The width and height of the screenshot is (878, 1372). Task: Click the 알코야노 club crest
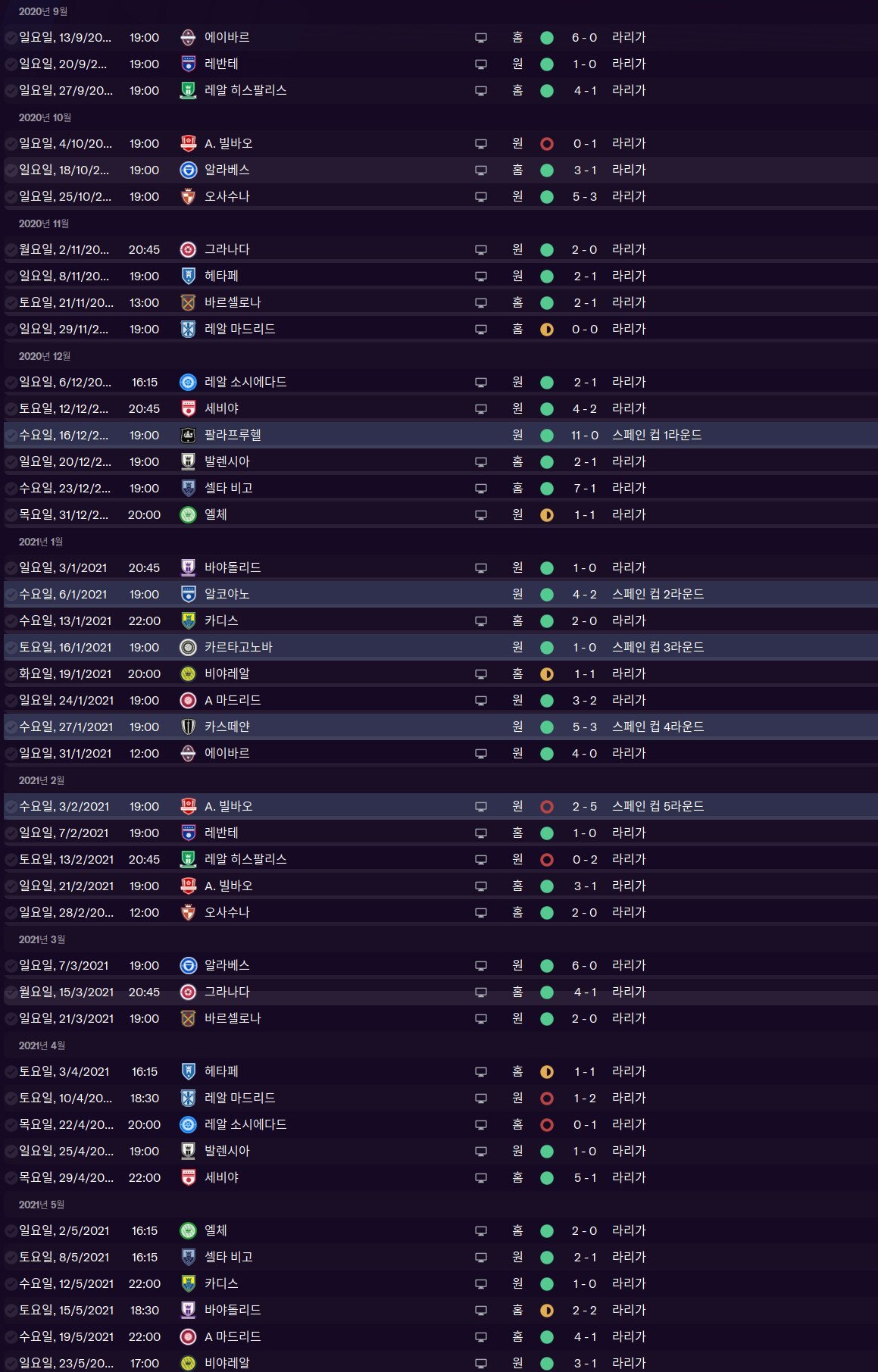[x=188, y=594]
